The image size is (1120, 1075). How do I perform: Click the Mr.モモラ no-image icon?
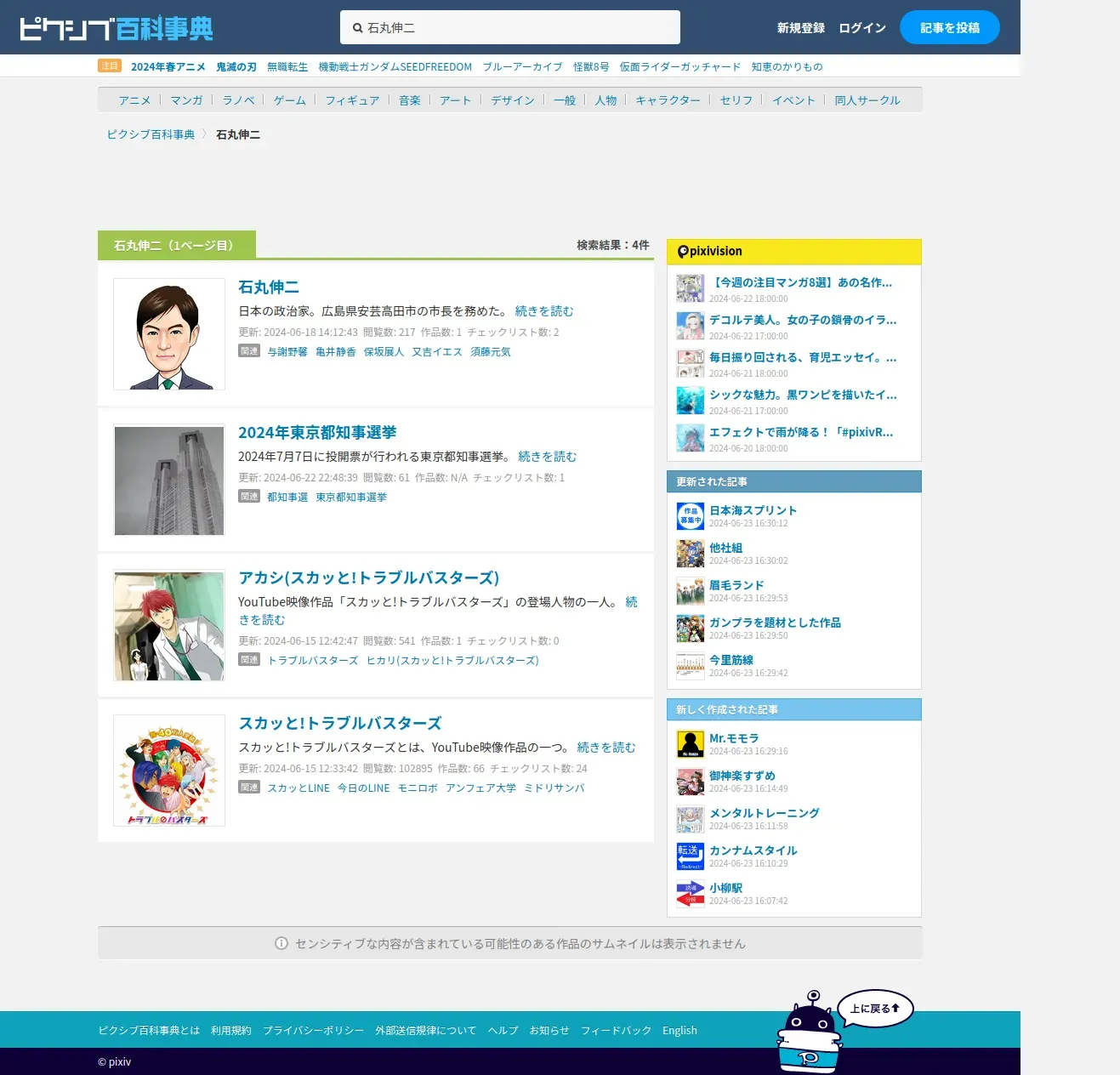pos(690,744)
